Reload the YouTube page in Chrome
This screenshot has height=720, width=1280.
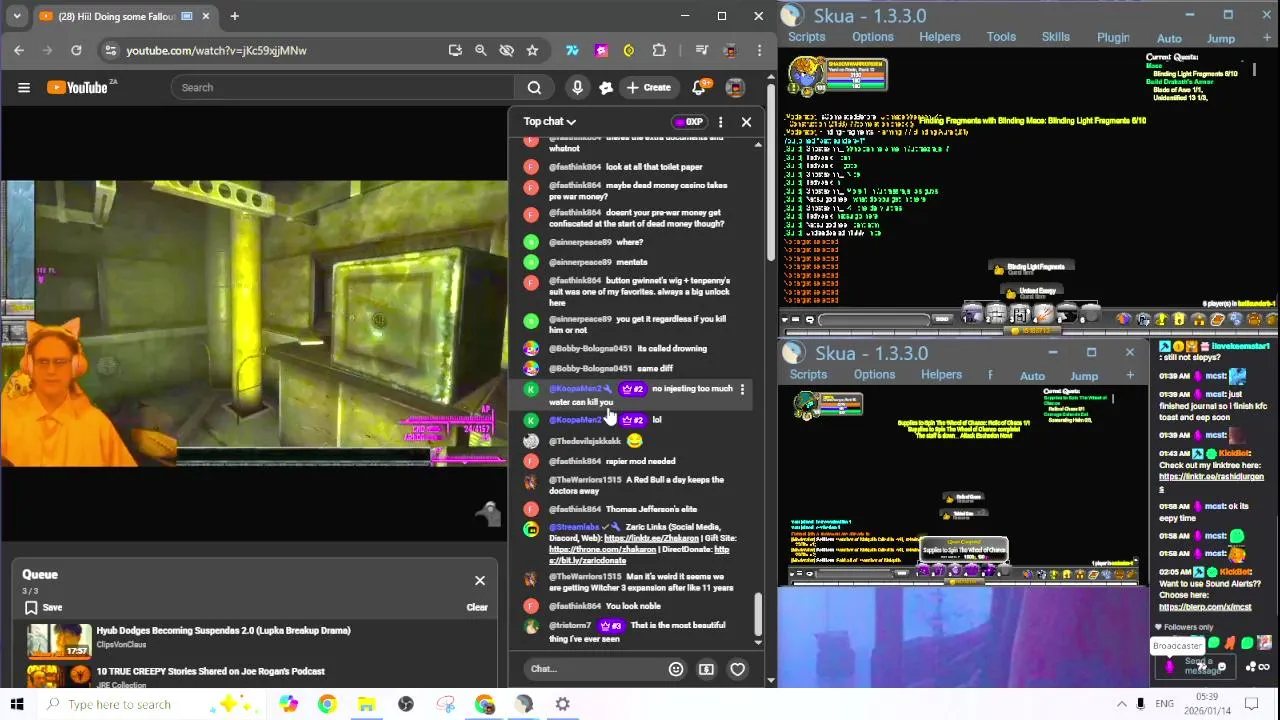76,50
